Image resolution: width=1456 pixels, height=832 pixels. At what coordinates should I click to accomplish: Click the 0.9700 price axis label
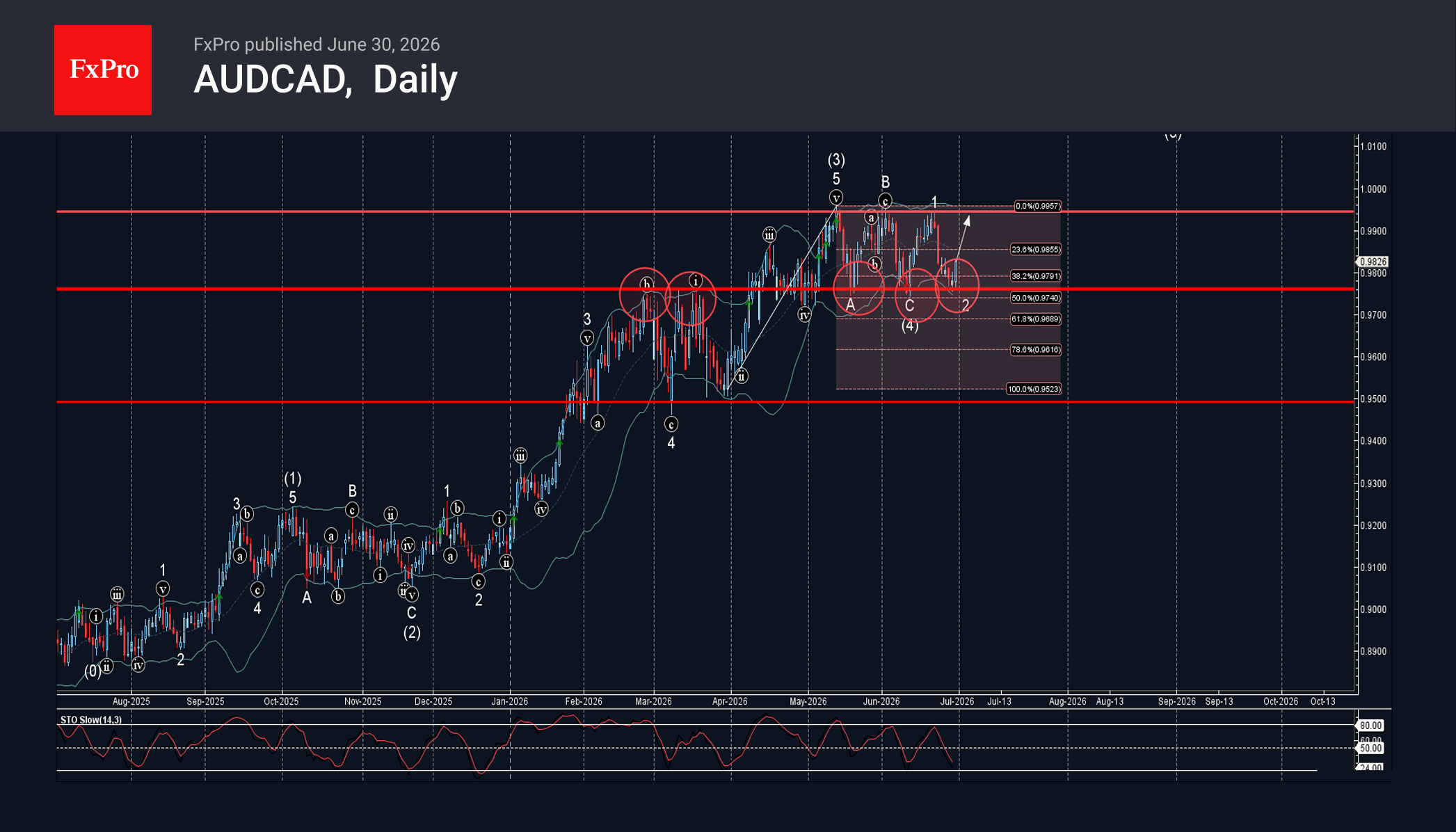(x=1373, y=315)
